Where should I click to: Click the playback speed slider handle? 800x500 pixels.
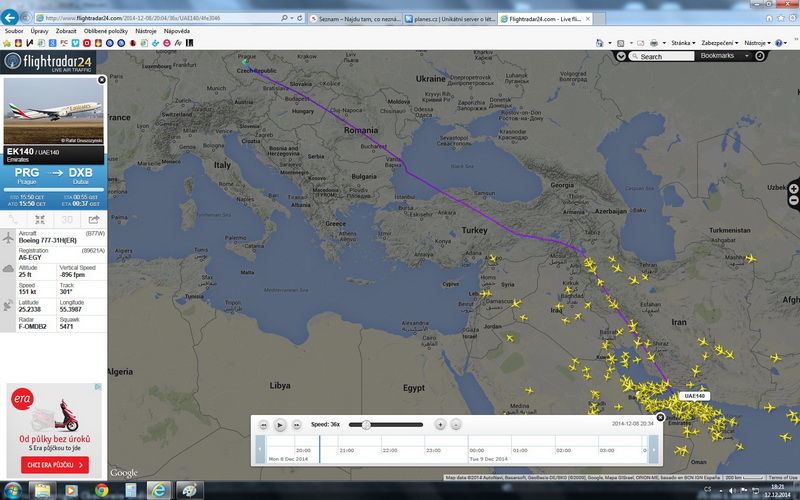point(366,424)
